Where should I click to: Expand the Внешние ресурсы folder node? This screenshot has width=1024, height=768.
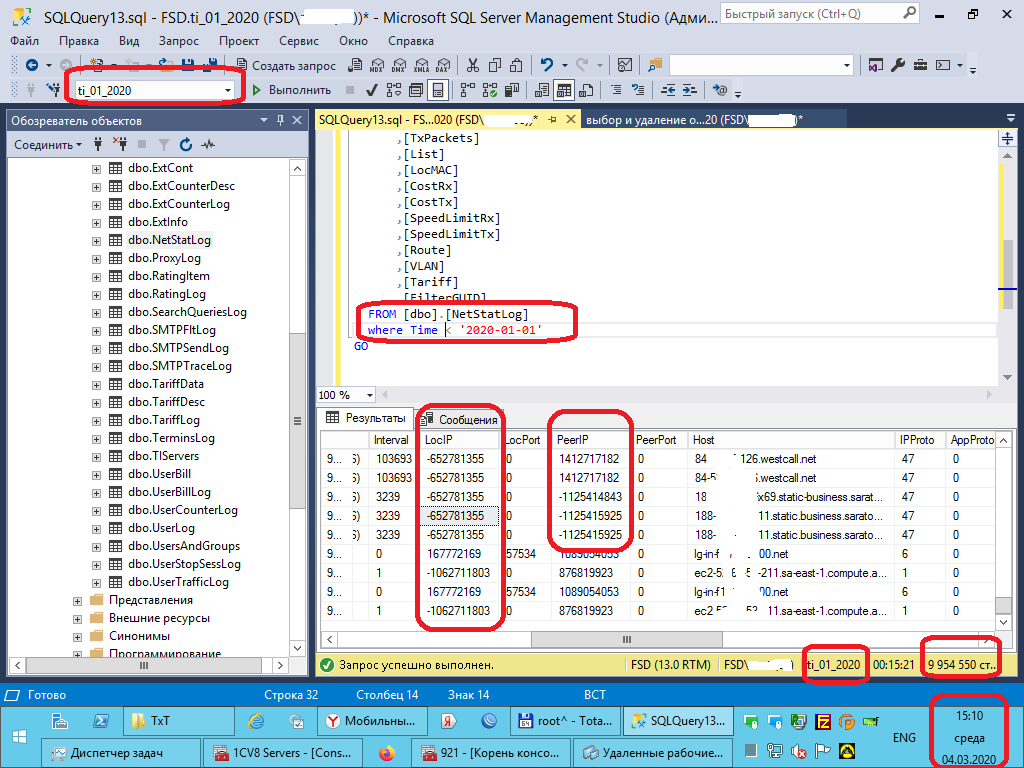(77, 619)
